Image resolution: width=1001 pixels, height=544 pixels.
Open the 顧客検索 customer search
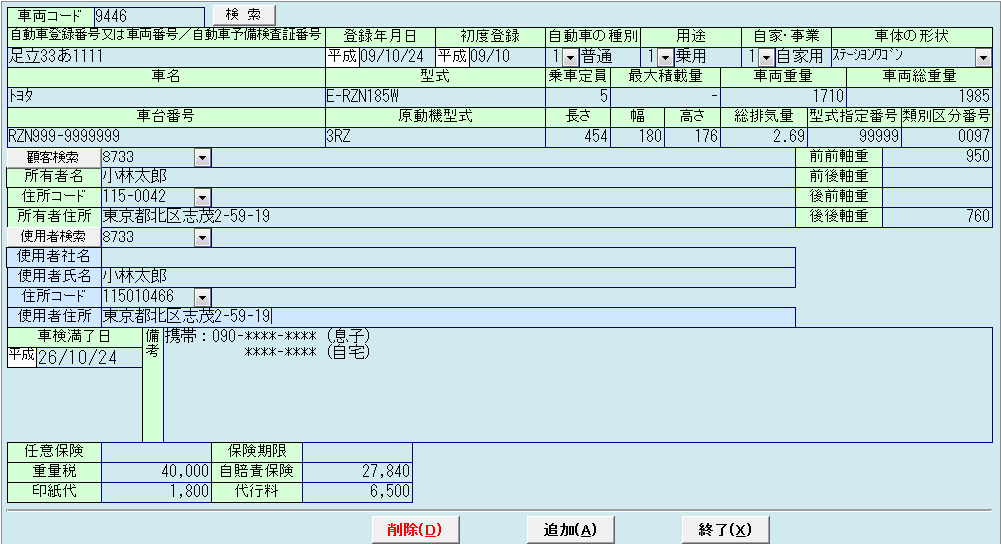pos(54,157)
